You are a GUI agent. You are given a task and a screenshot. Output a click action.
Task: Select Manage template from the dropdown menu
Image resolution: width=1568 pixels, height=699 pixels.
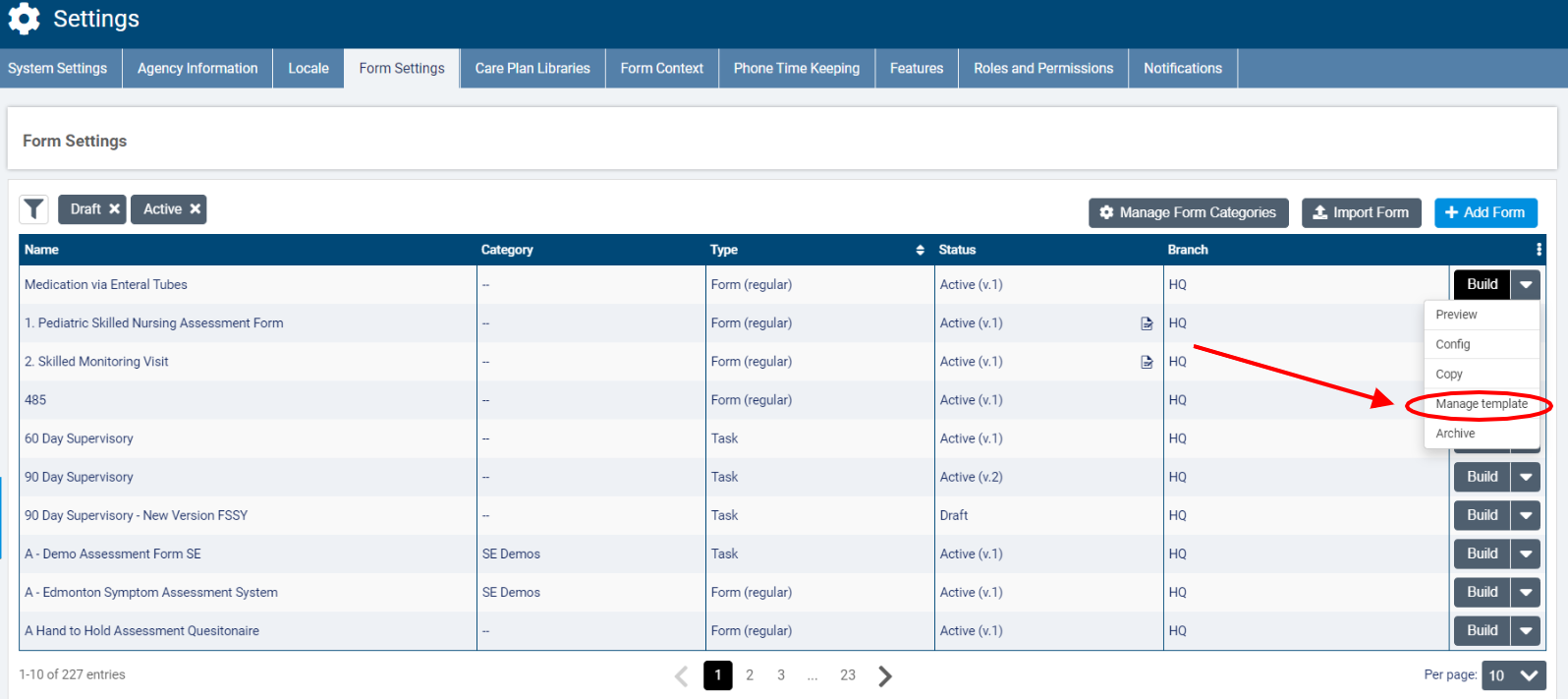point(1481,404)
